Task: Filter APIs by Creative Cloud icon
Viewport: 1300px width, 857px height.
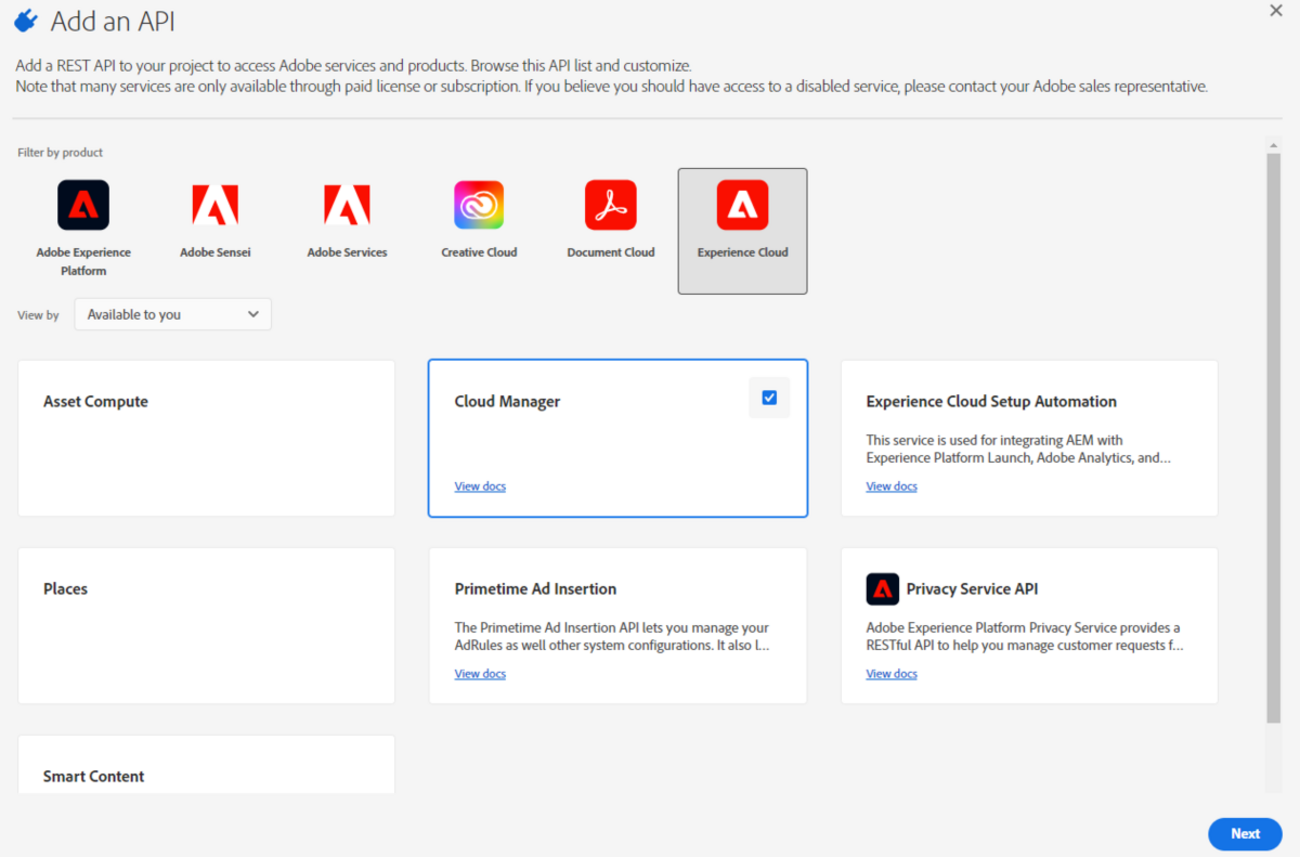Action: [x=479, y=205]
